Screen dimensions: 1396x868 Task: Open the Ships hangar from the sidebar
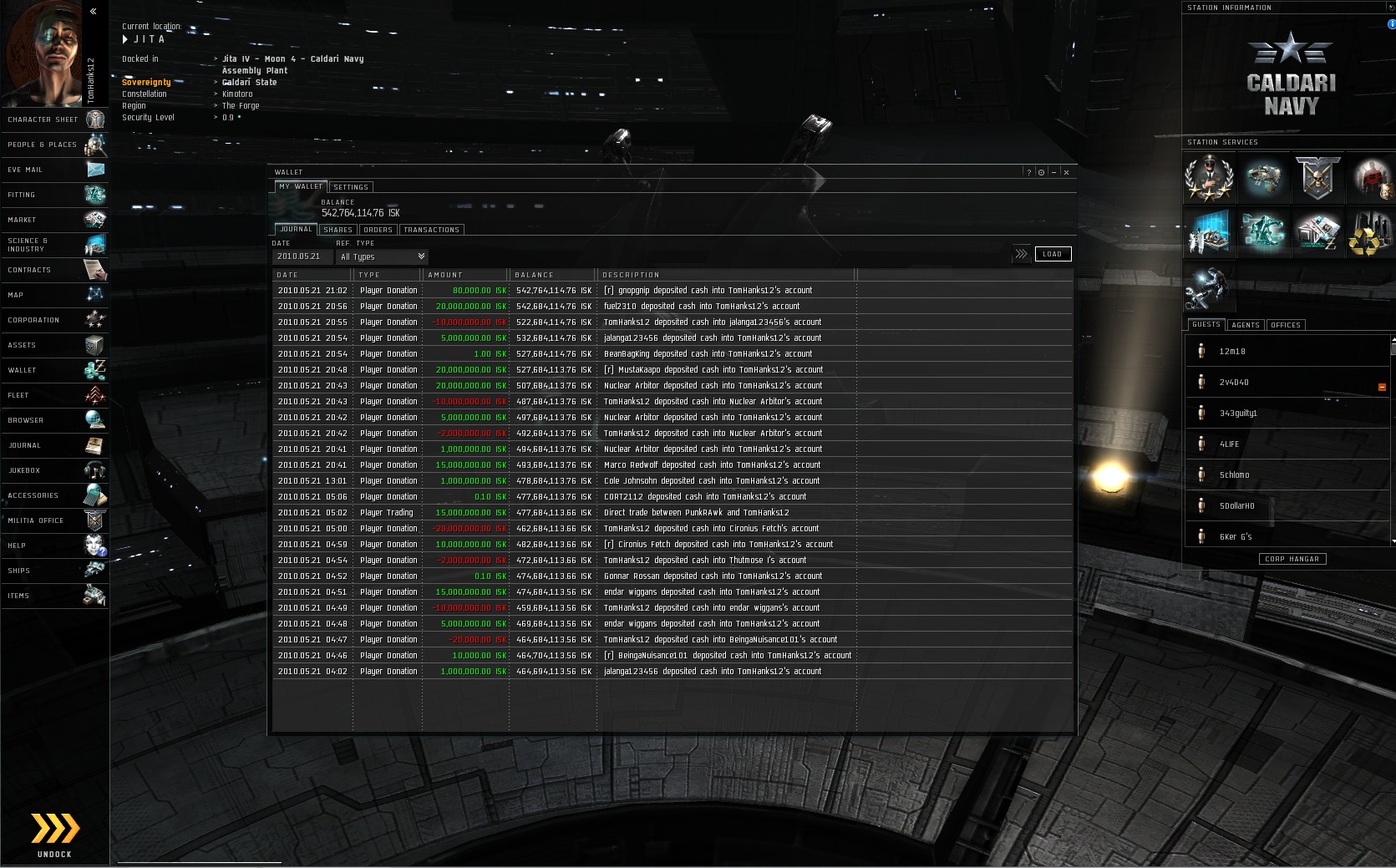[54, 571]
